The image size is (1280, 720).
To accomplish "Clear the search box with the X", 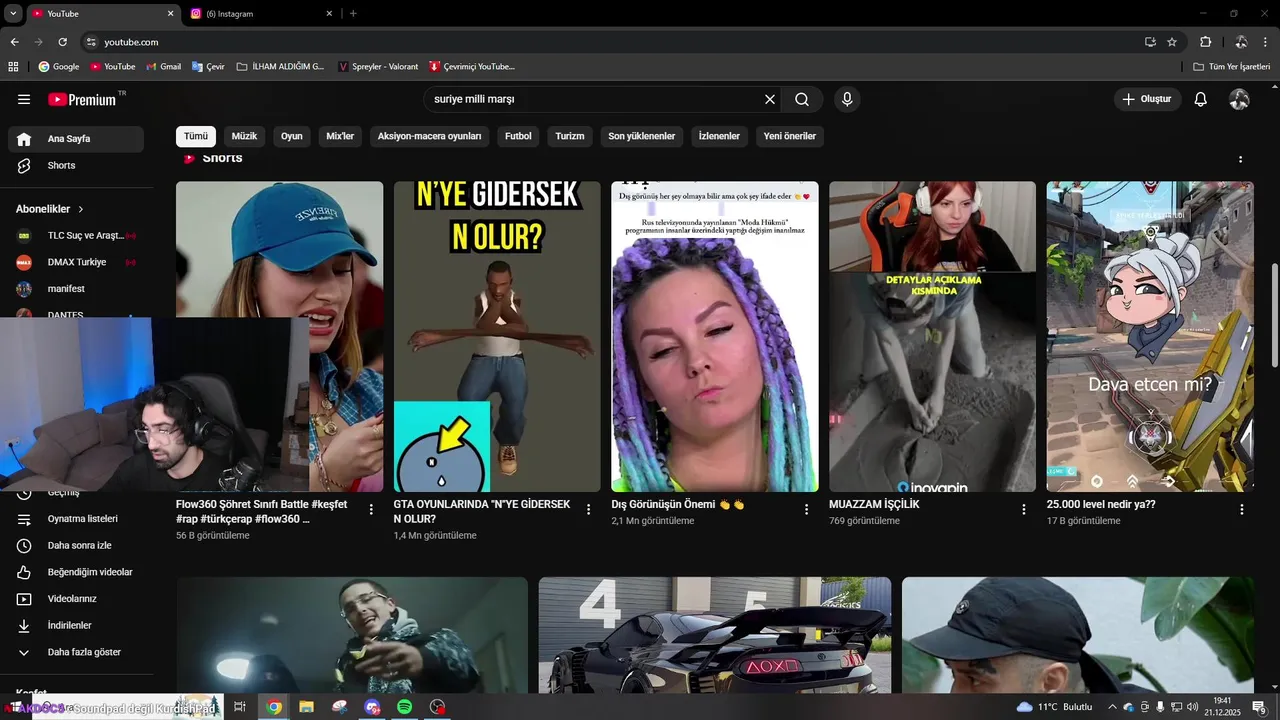I will (770, 99).
